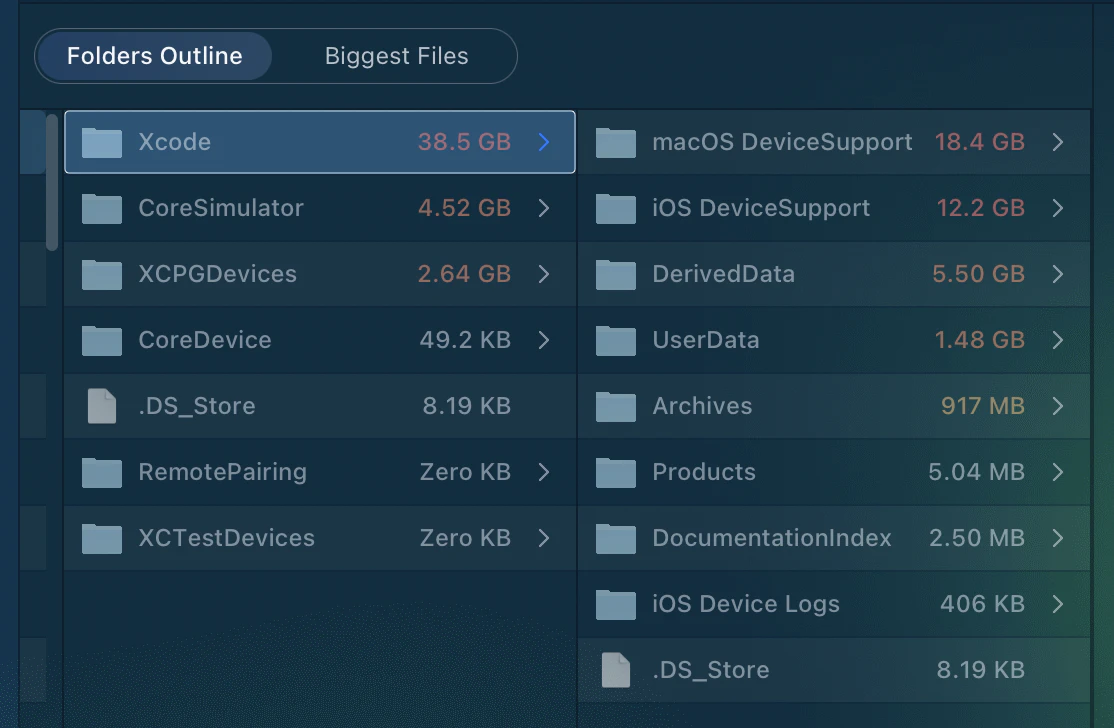Select the XCTestDevices folder name
The image size is (1114, 728).
(x=226, y=538)
